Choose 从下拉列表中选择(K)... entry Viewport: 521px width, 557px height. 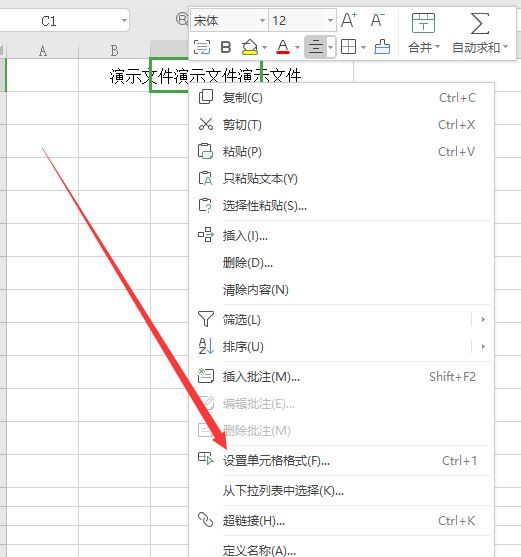(x=341, y=491)
